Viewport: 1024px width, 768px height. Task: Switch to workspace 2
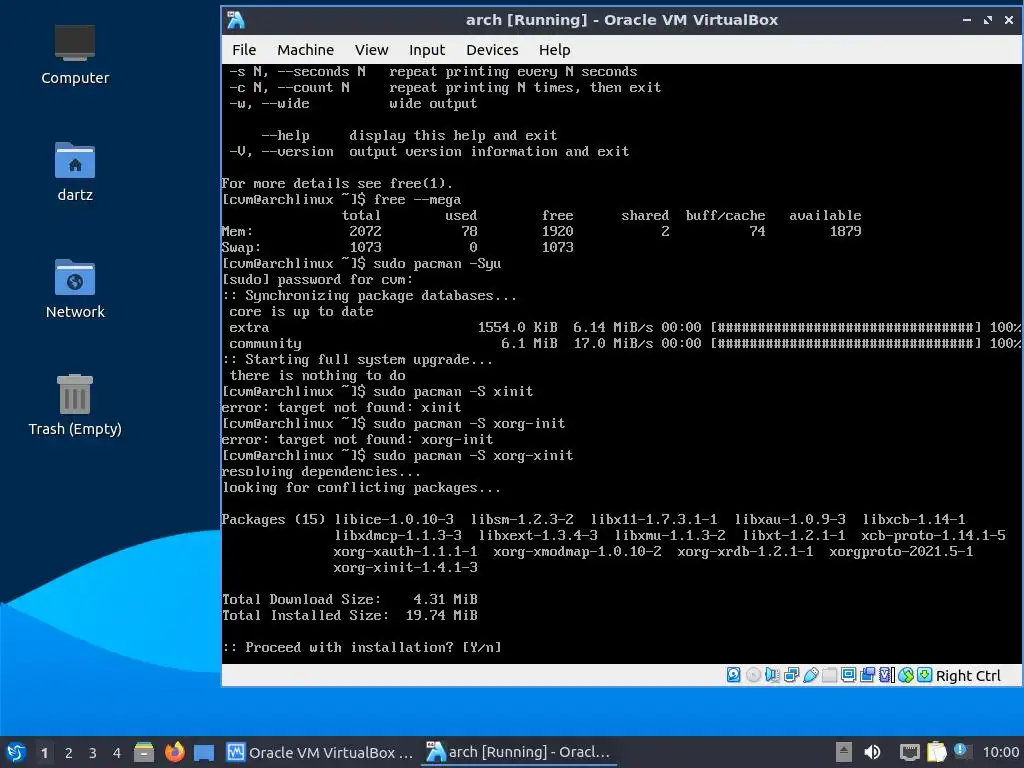tap(69, 753)
